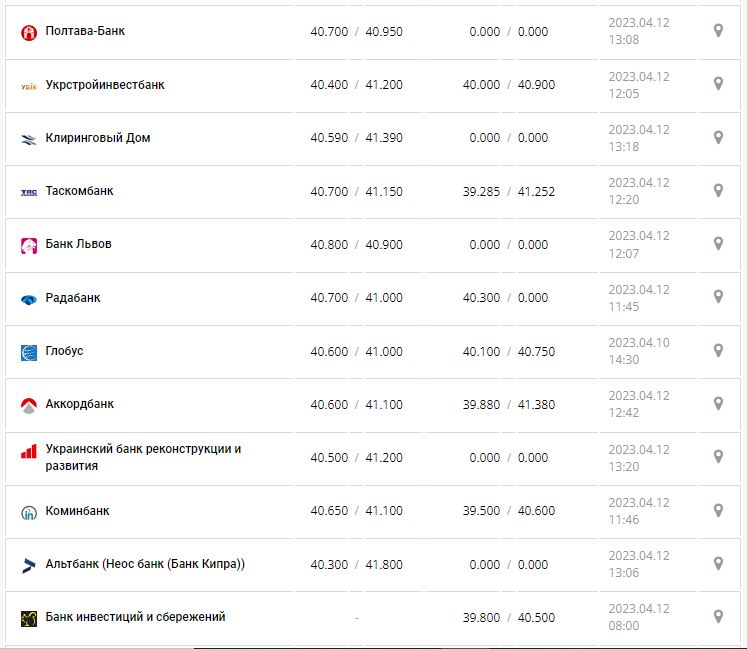747x649 pixels.
Task: Click Глобус rates 40.600 / 41.000
Action: [x=356, y=351]
